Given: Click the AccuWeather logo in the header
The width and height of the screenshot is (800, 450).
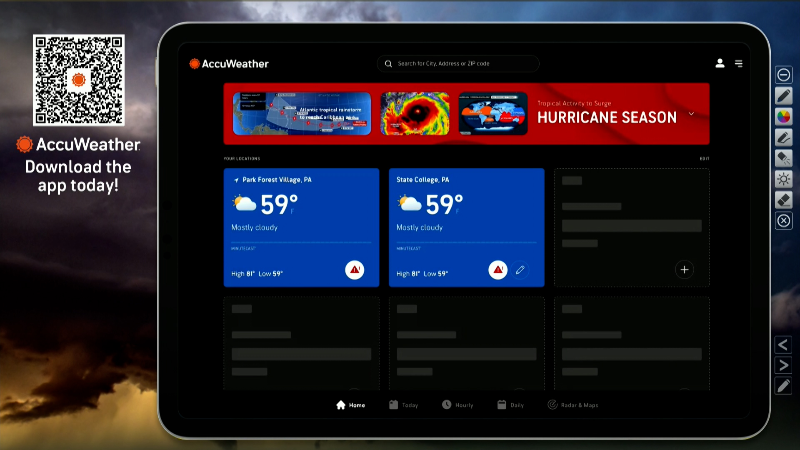Looking at the screenshot, I should coord(229,64).
